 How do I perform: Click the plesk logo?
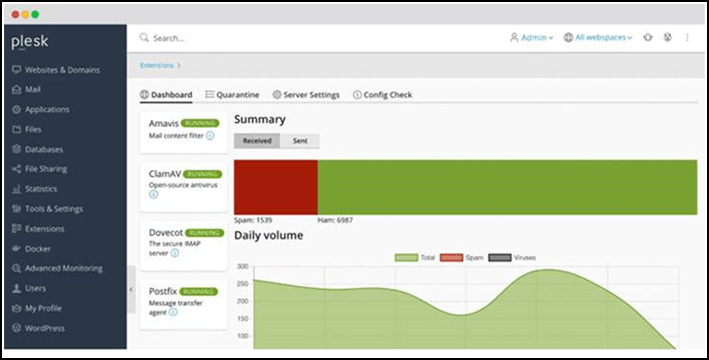[x=30, y=42]
